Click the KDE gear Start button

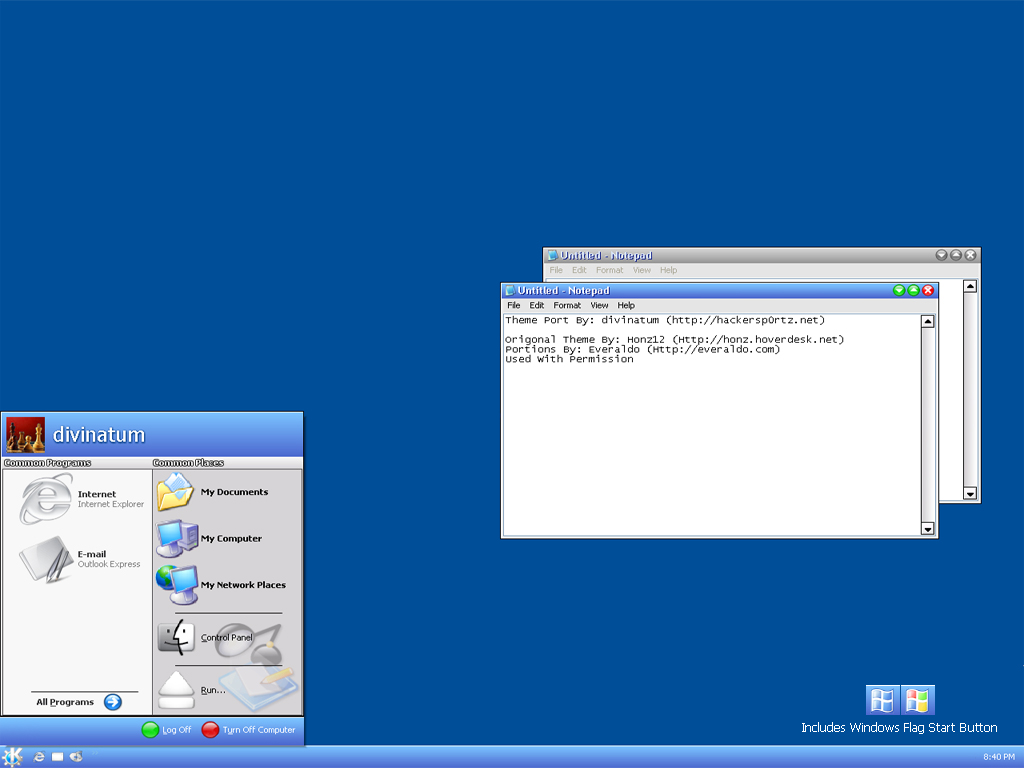click(13, 756)
